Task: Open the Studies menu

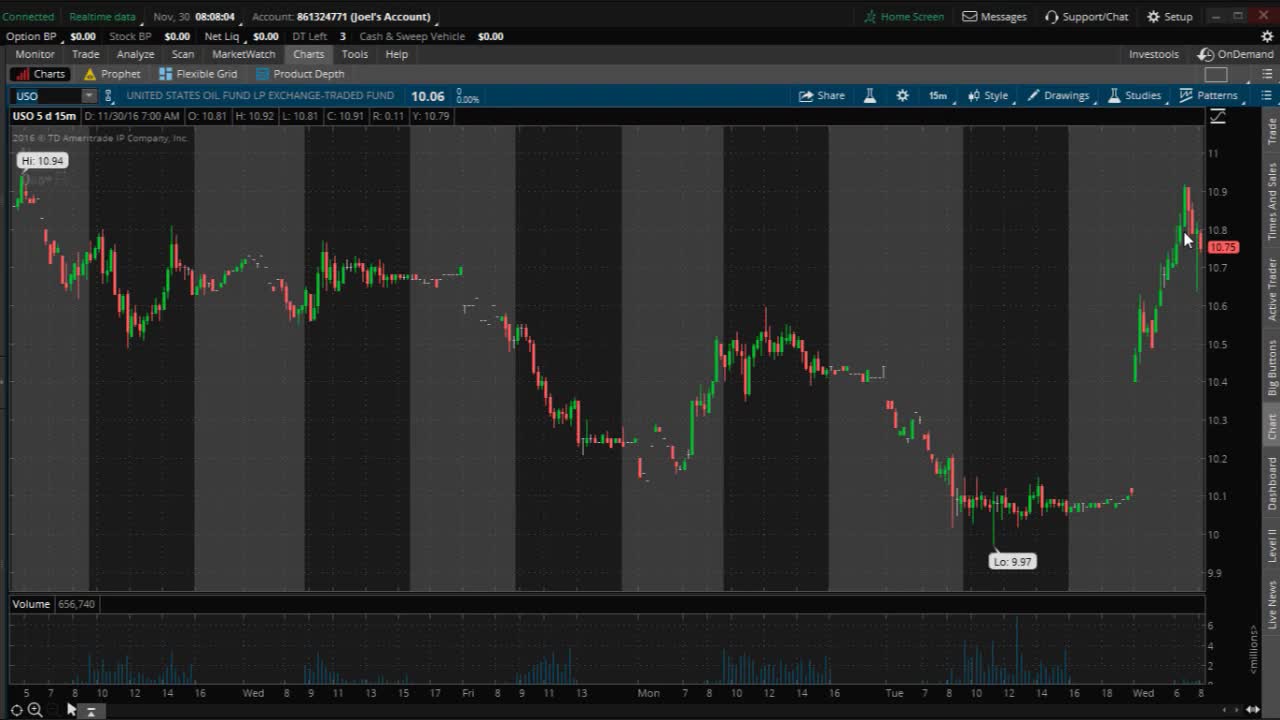Action: pos(1135,96)
